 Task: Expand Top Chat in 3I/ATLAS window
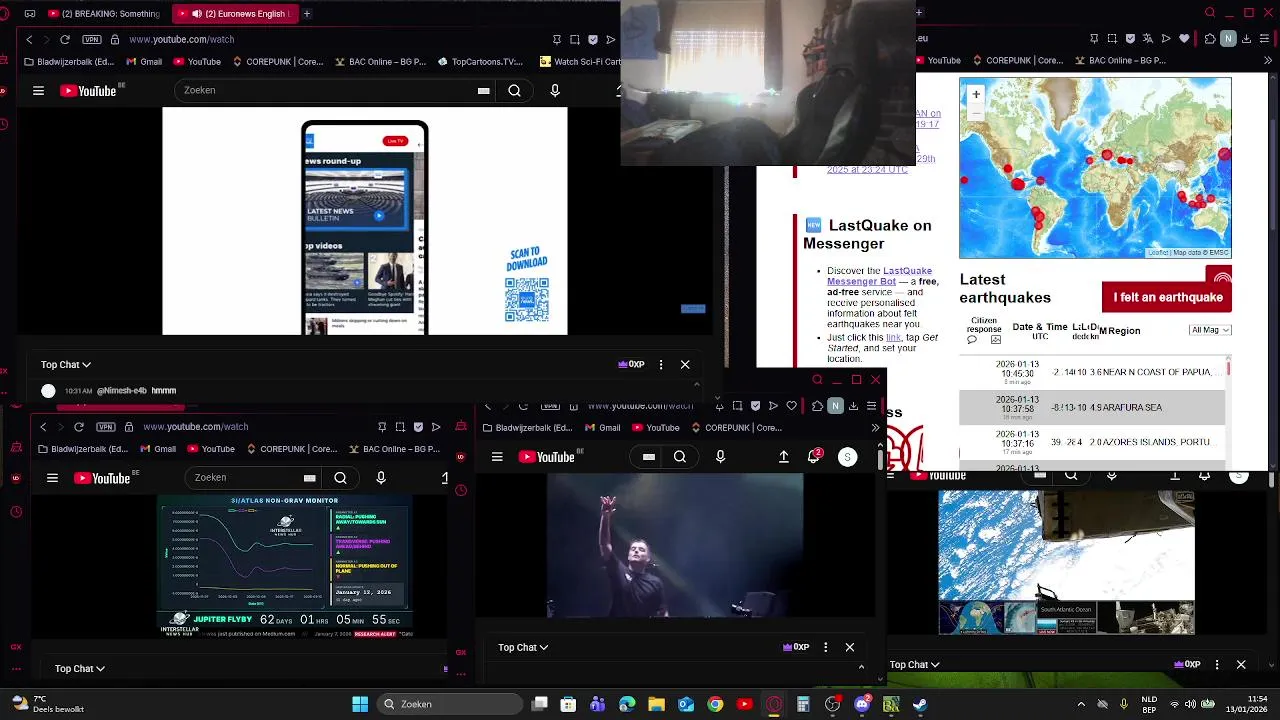[x=80, y=668]
